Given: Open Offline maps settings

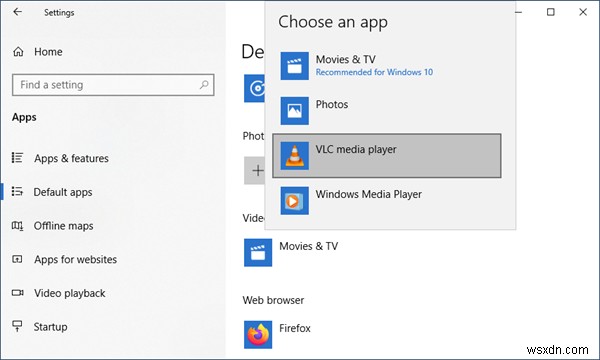Looking at the screenshot, I should [64, 226].
